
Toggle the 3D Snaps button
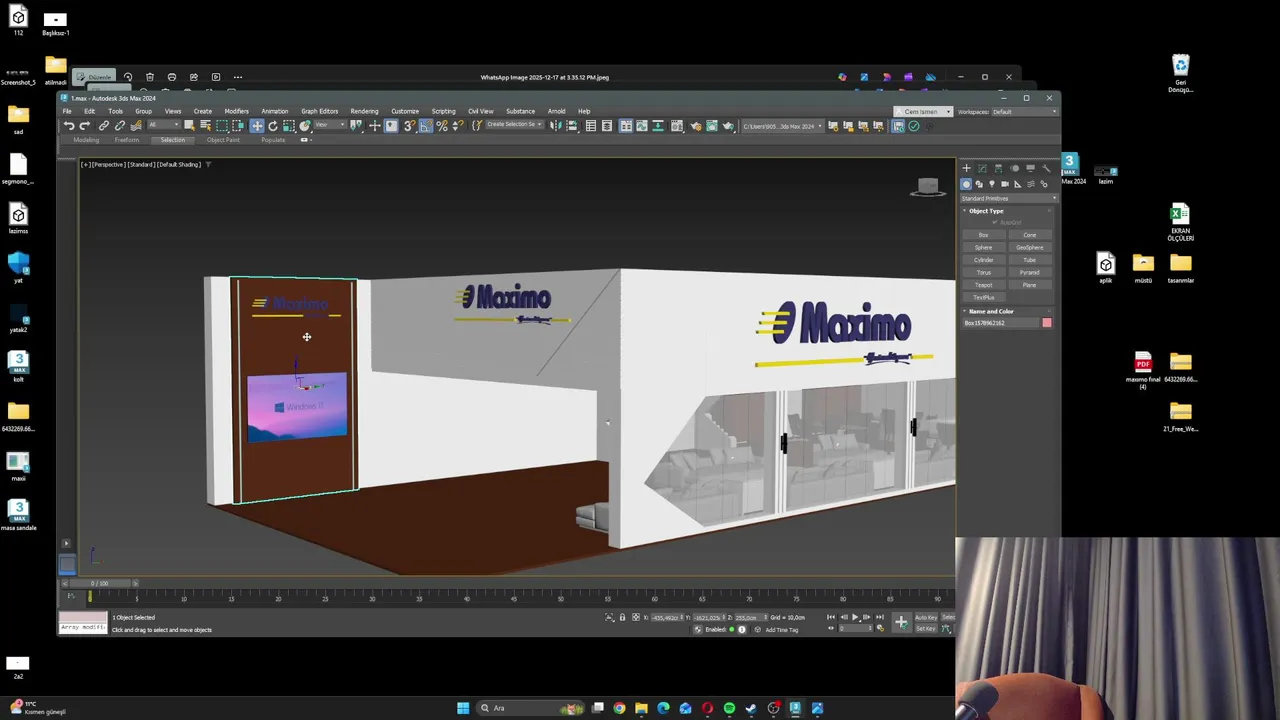[409, 125]
